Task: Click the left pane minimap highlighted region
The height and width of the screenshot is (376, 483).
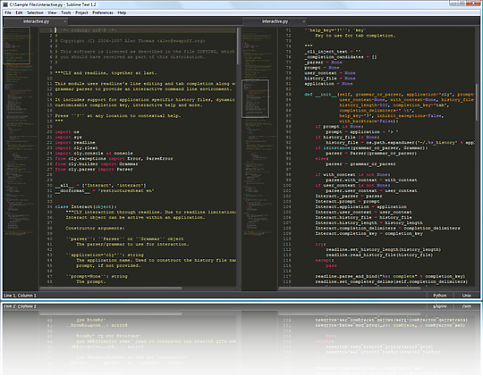Action: [17, 45]
